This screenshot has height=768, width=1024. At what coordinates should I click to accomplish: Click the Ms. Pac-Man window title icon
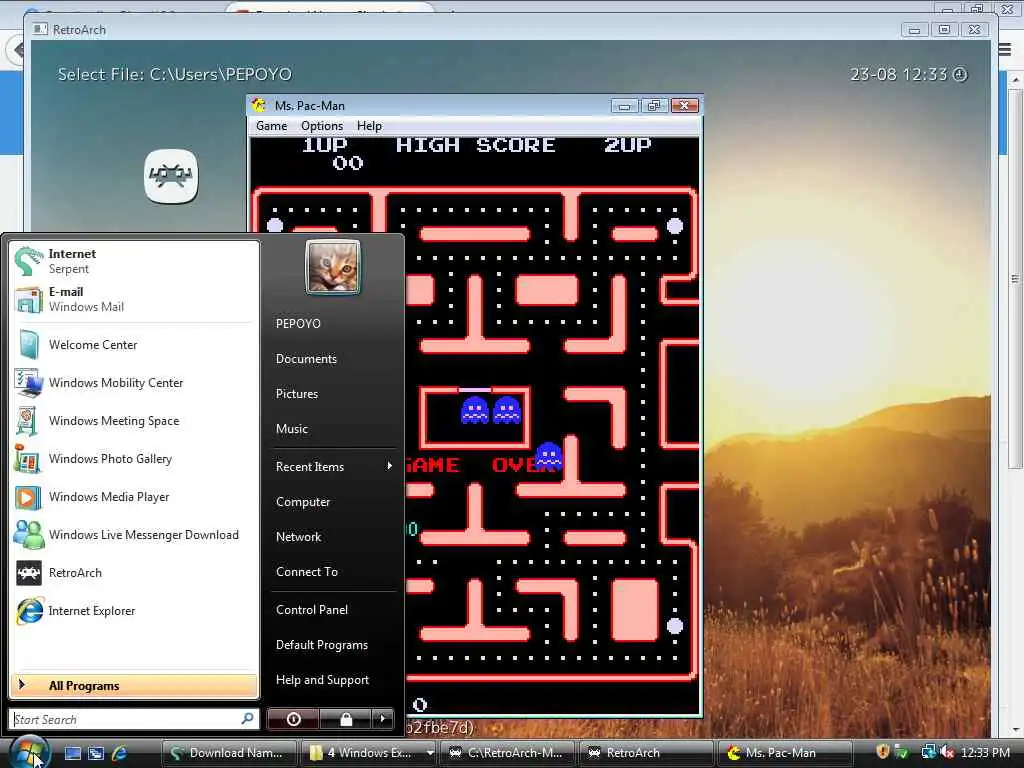pos(259,105)
